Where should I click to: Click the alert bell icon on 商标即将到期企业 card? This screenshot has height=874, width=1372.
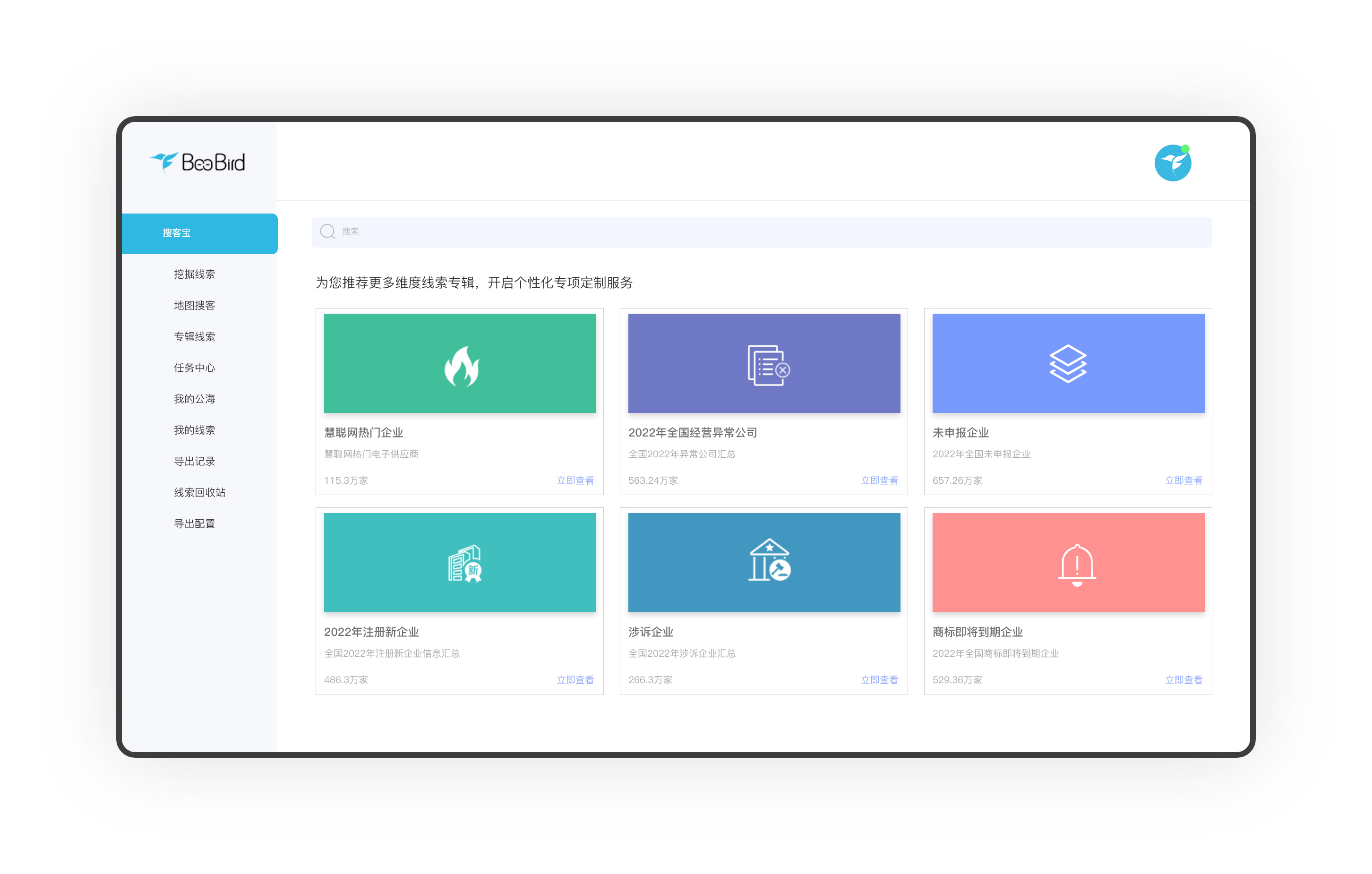[x=1077, y=565]
